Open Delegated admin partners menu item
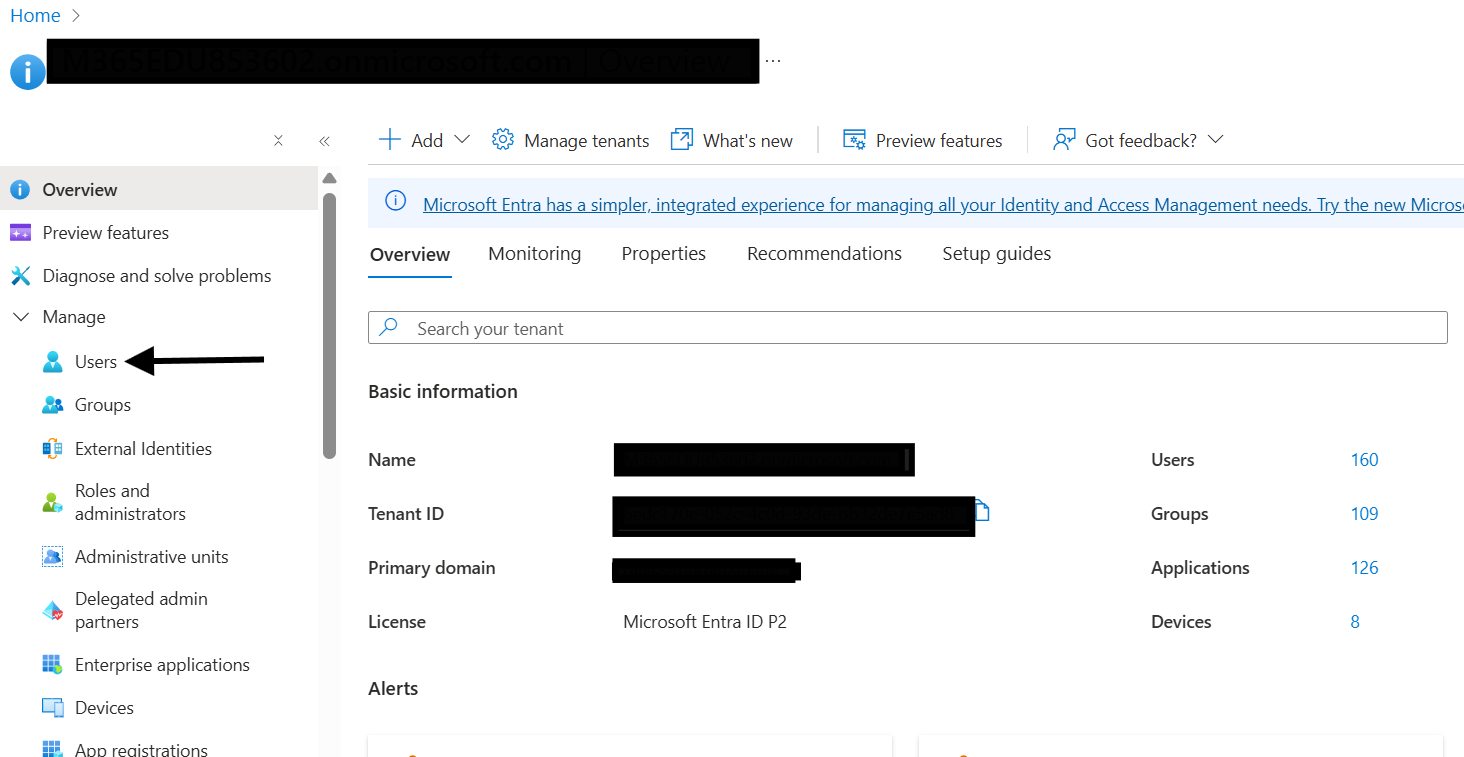This screenshot has width=1464, height=757. [x=141, y=610]
